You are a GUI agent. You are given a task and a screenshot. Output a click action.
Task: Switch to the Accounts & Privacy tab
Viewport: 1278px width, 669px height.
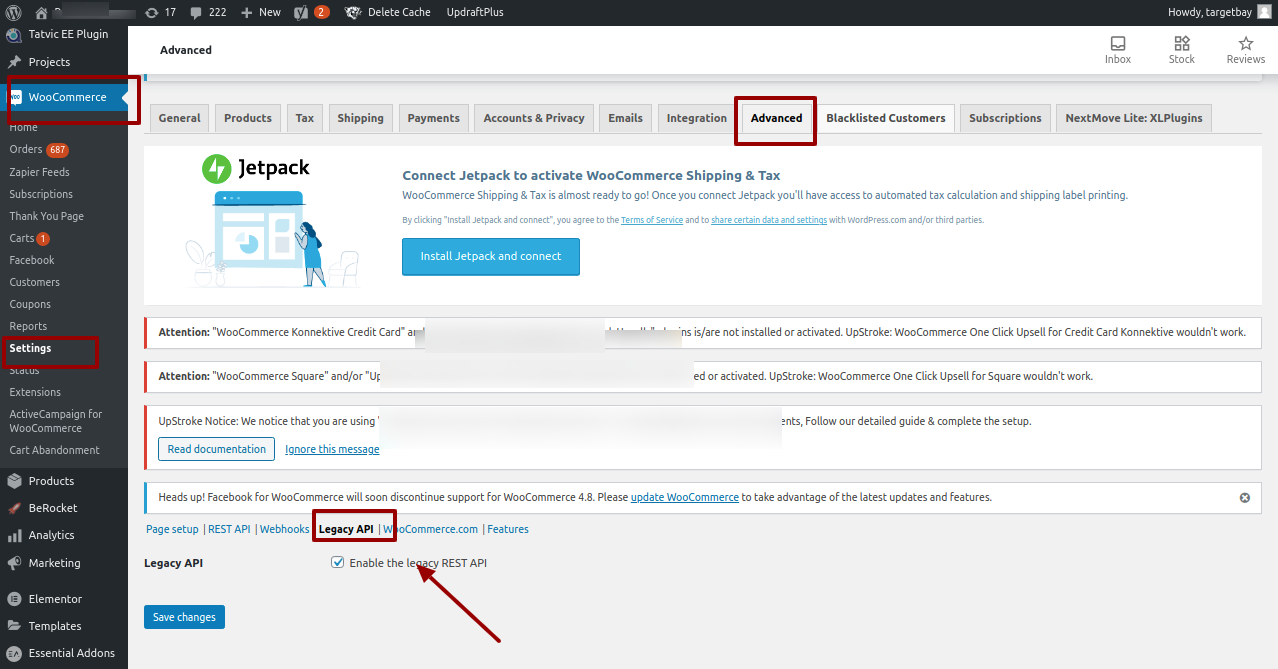click(534, 118)
